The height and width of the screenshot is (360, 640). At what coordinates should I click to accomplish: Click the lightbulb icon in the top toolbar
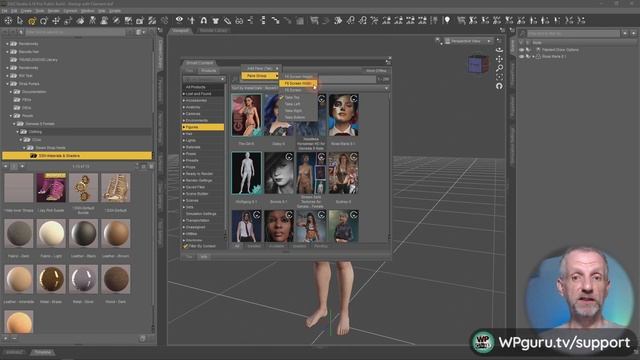coord(447,20)
